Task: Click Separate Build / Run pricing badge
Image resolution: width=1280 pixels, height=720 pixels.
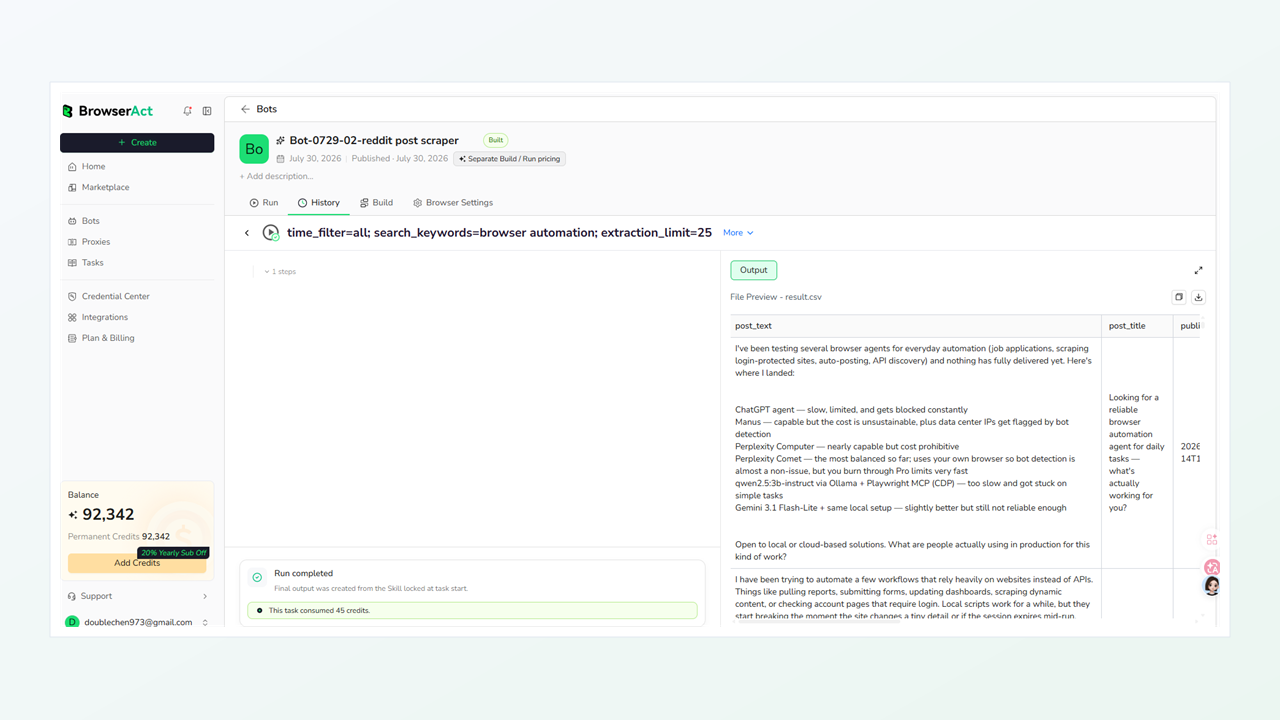Action: 510,159
